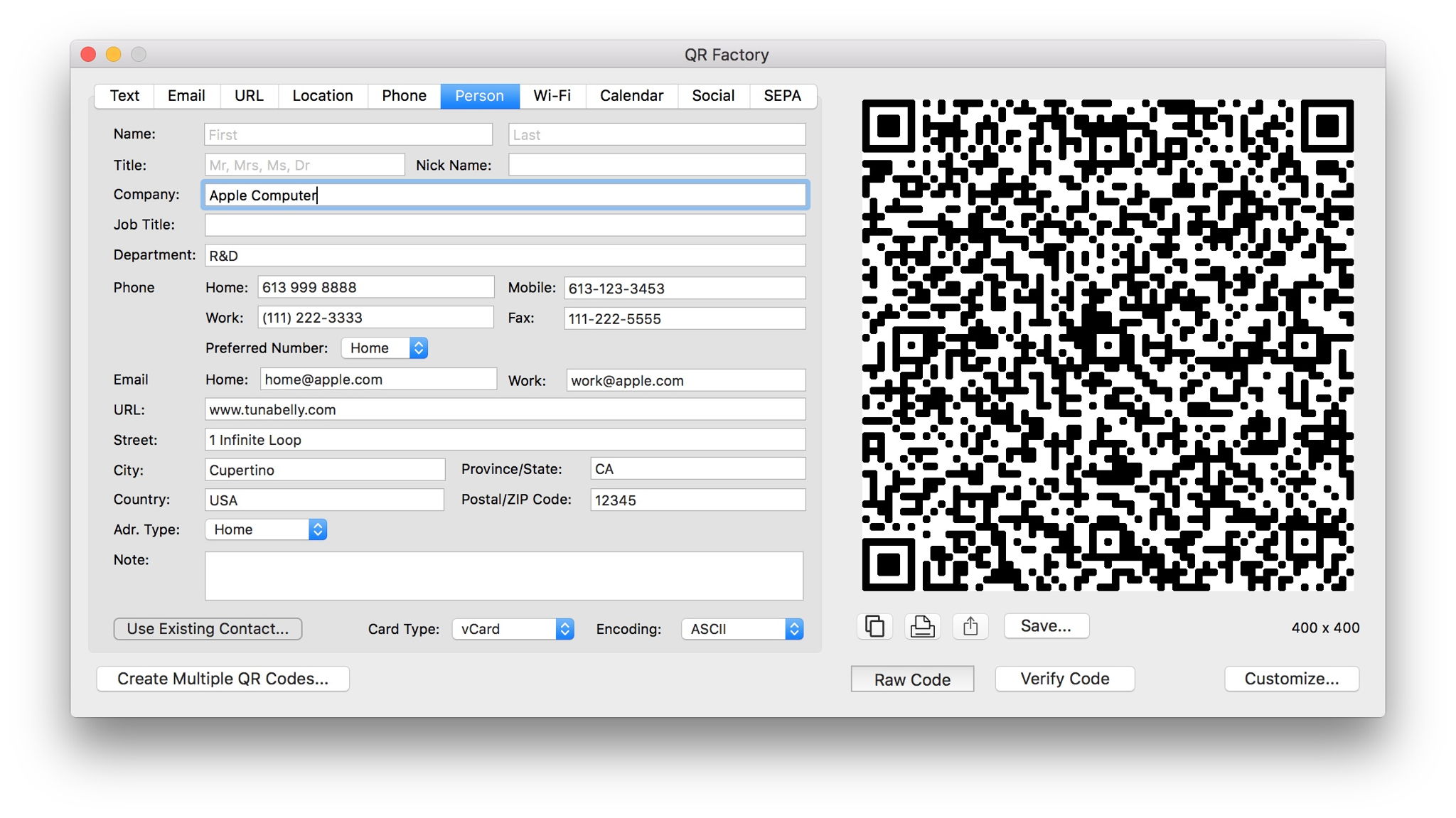This screenshot has width=1456, height=818.
Task: Click the Street field
Action: (505, 440)
